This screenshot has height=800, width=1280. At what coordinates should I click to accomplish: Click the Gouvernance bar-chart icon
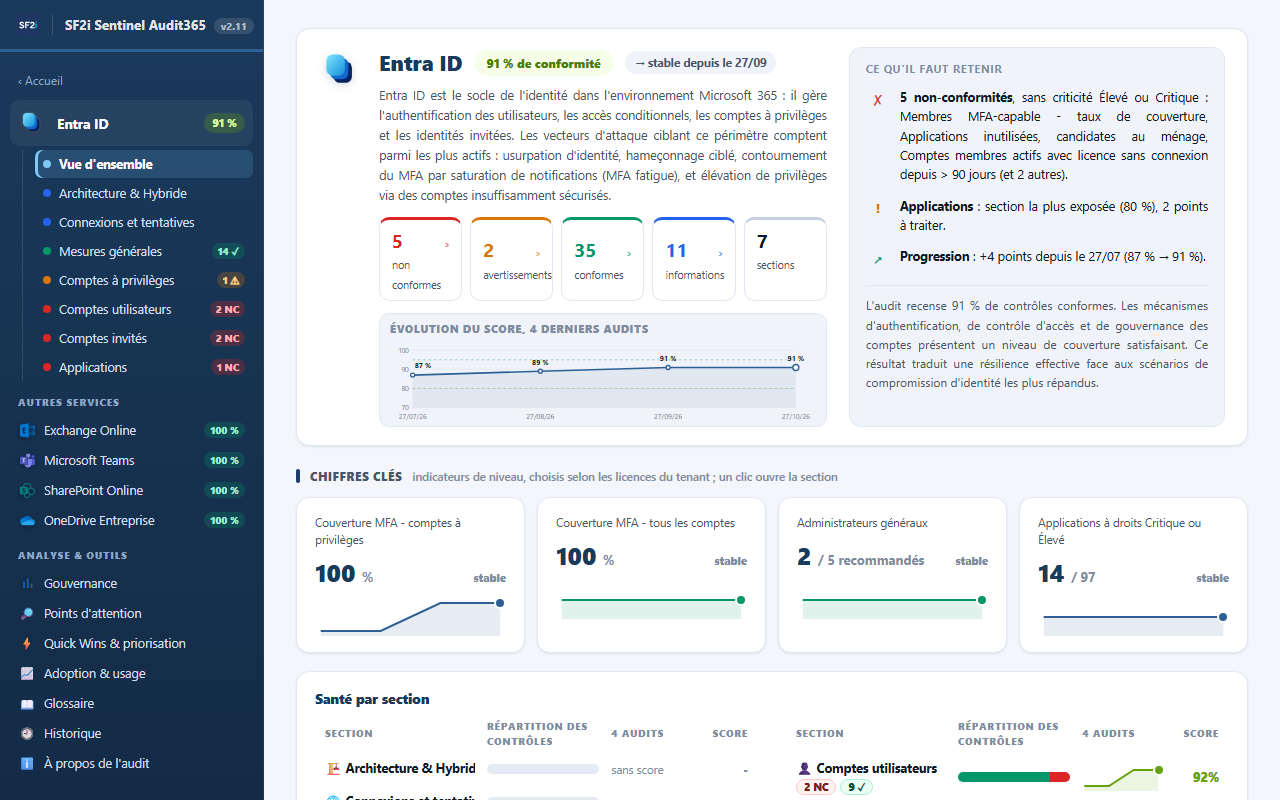[x=27, y=584]
